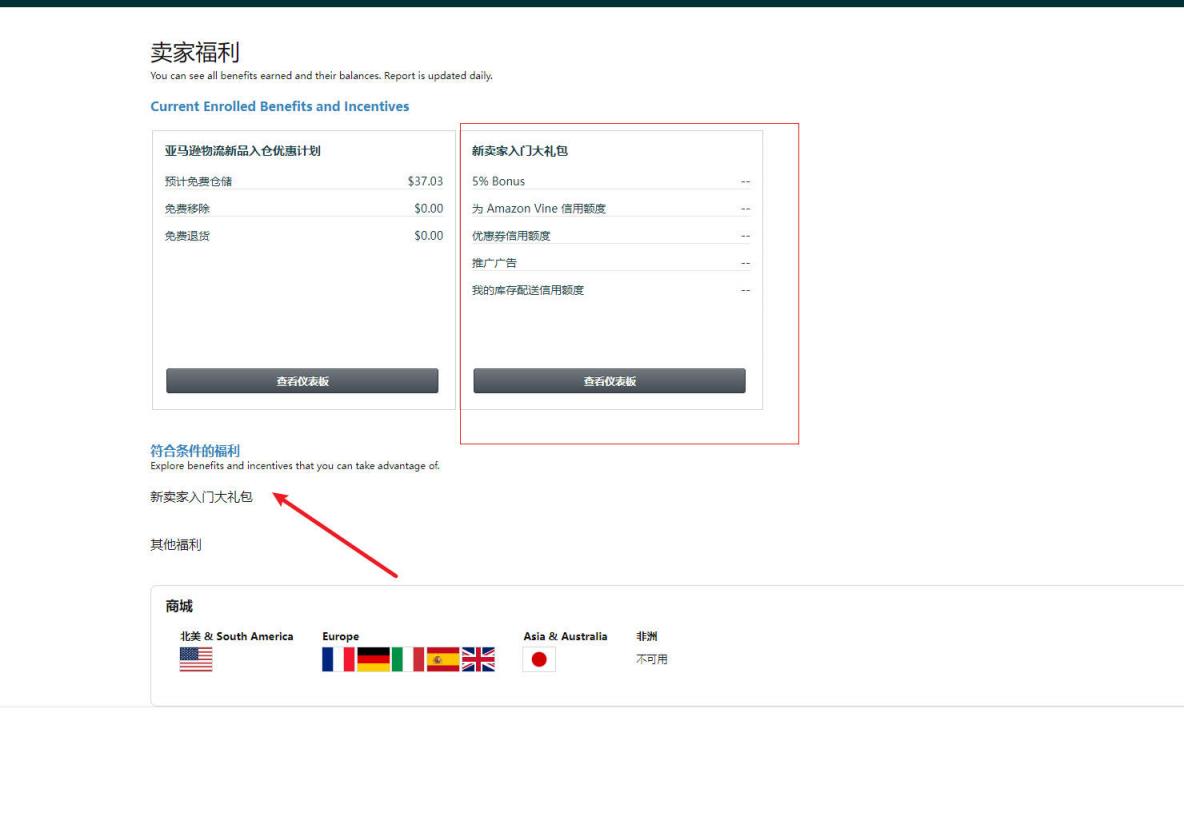
Task: Click 新卖家入门大礼包 card title
Action: (520, 151)
